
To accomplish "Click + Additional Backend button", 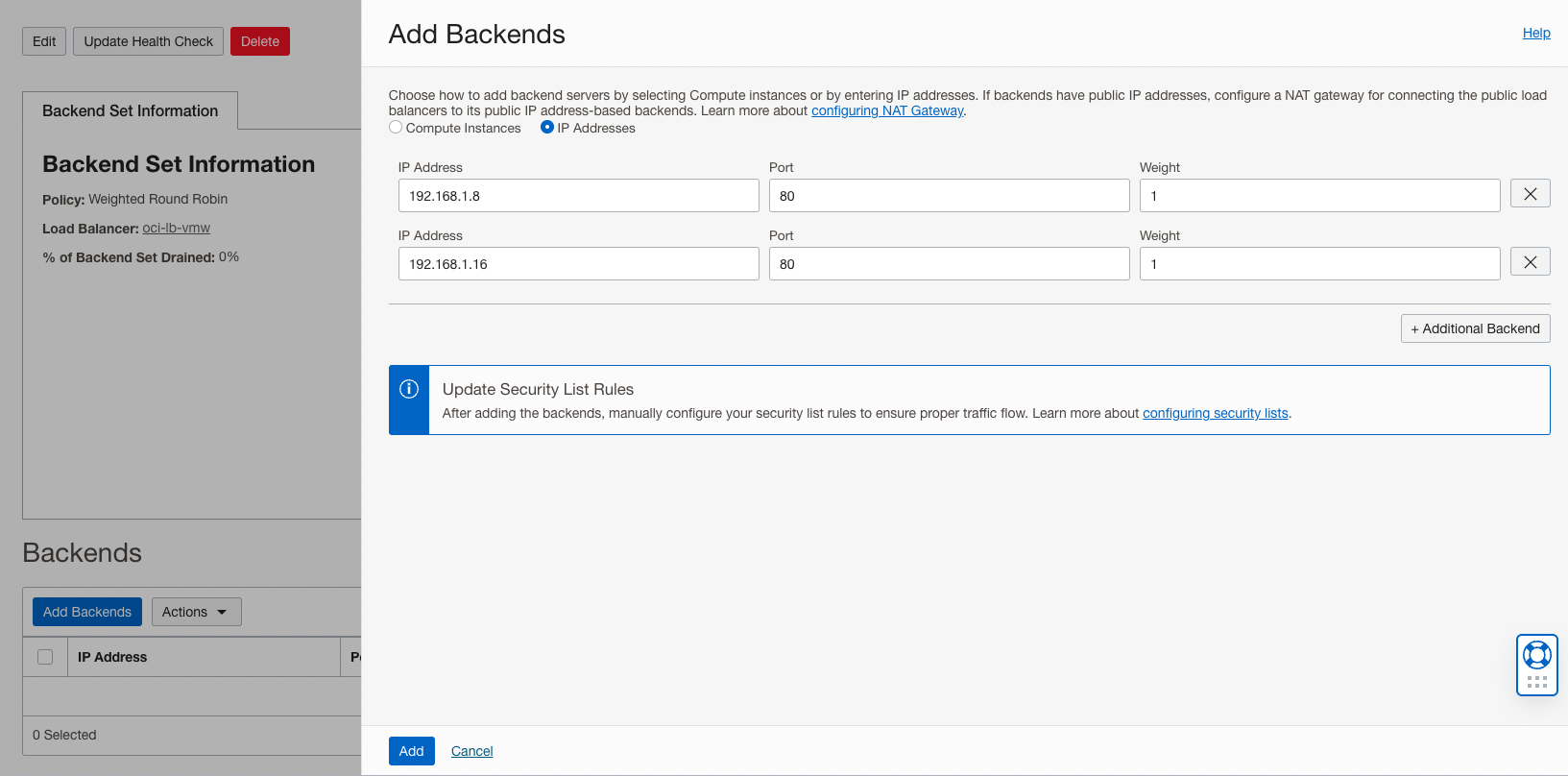I will click(x=1475, y=328).
